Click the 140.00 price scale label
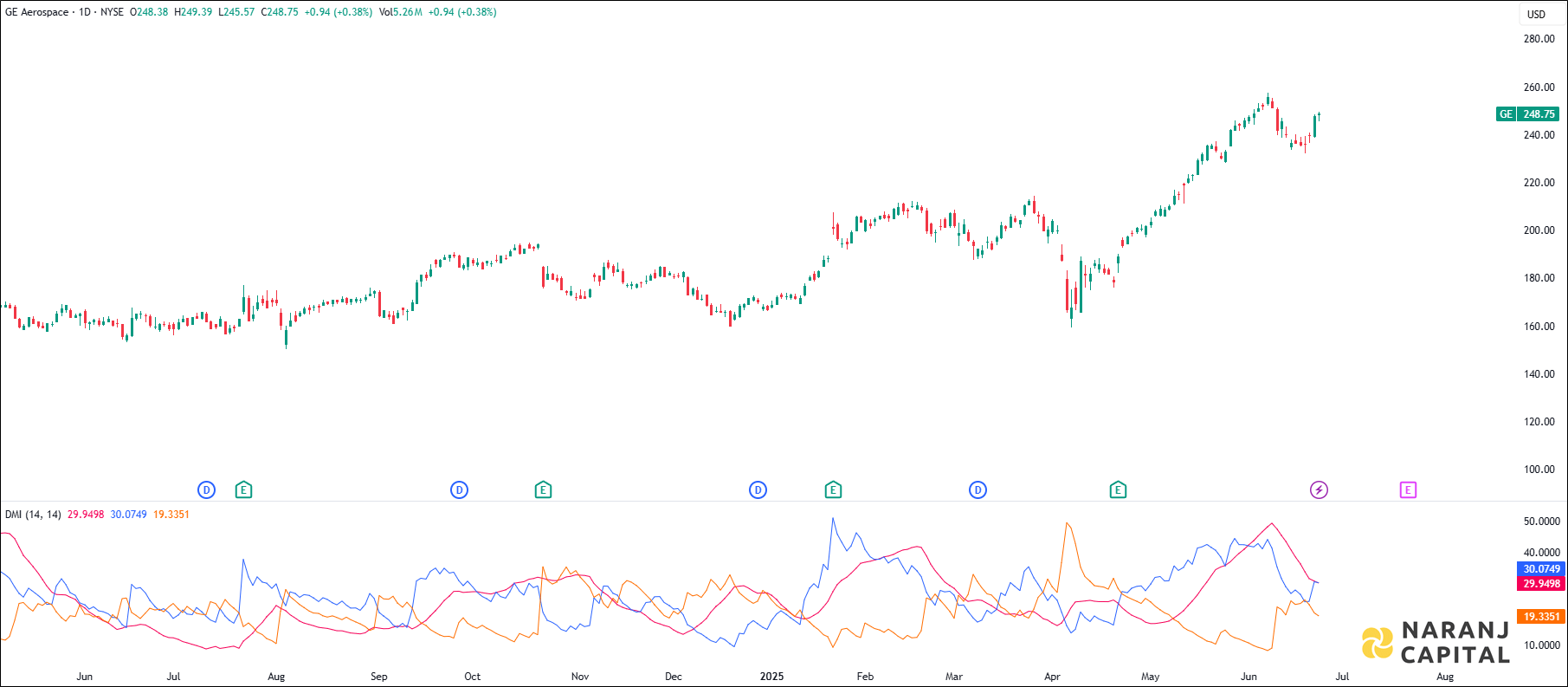Viewport: 1568px width, 687px height. (1539, 374)
